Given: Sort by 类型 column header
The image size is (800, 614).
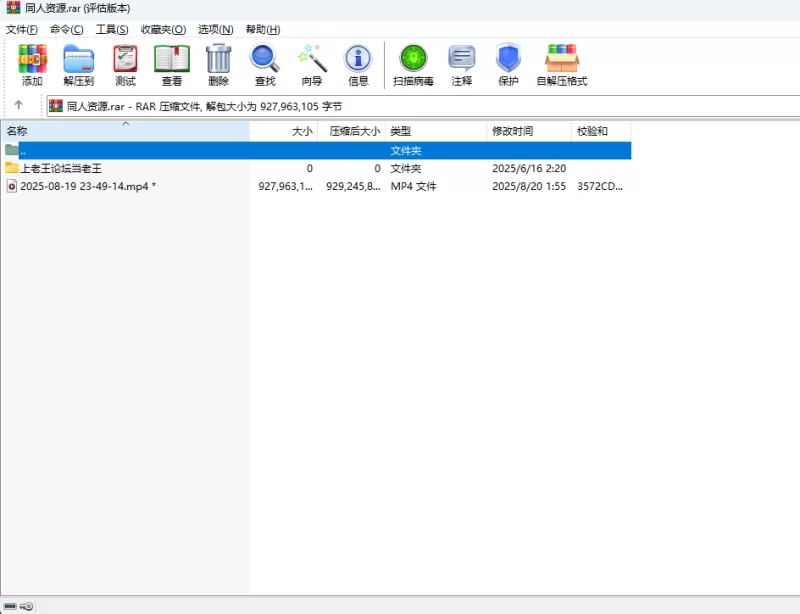Looking at the screenshot, I should 436,131.
